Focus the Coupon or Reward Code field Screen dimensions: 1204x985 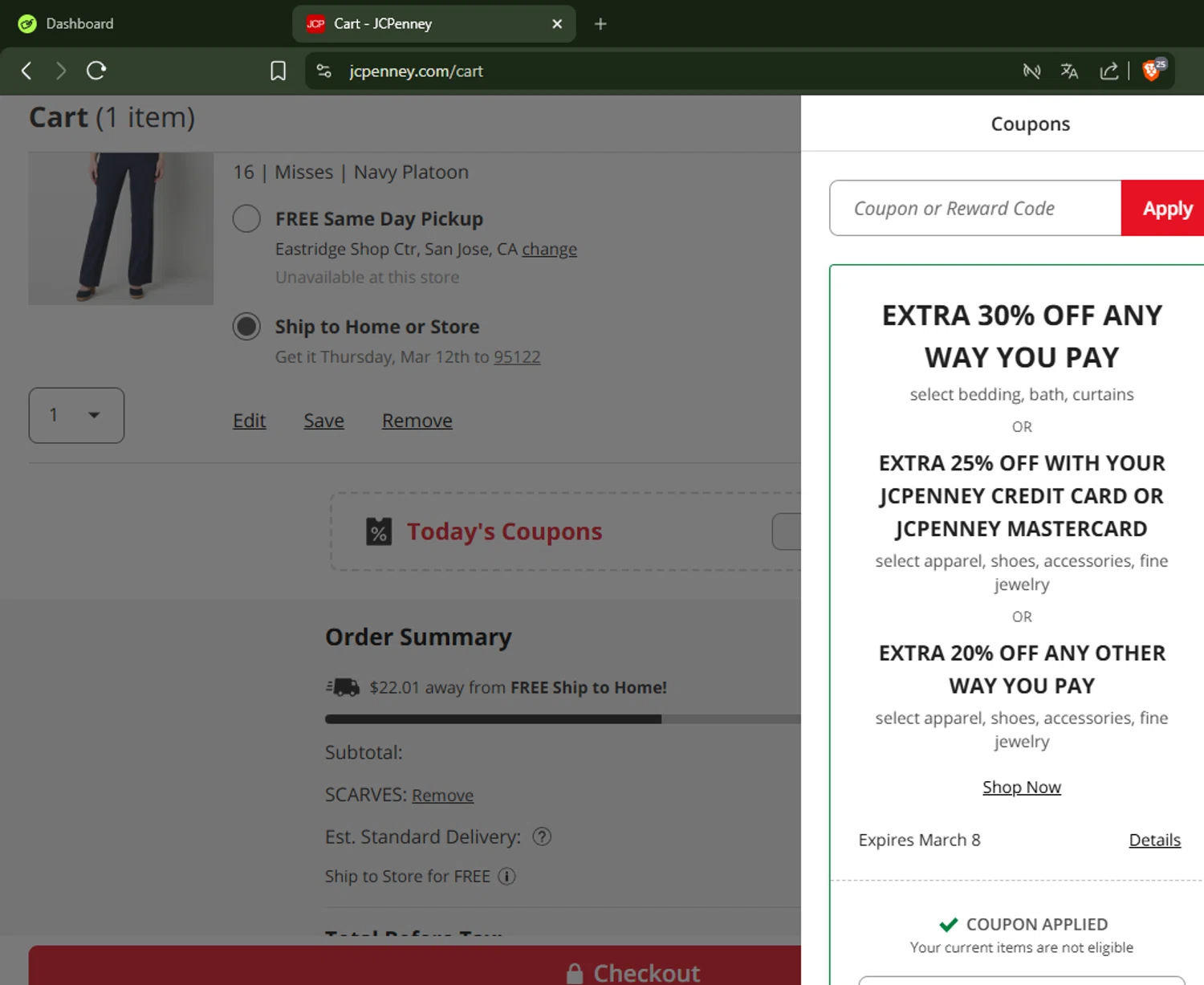point(975,208)
